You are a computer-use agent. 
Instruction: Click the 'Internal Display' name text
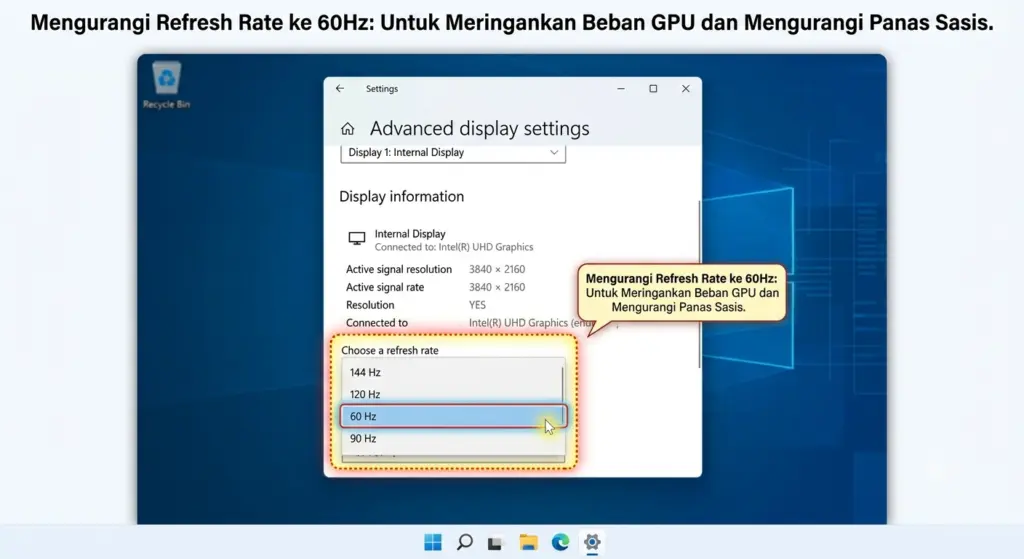click(410, 234)
